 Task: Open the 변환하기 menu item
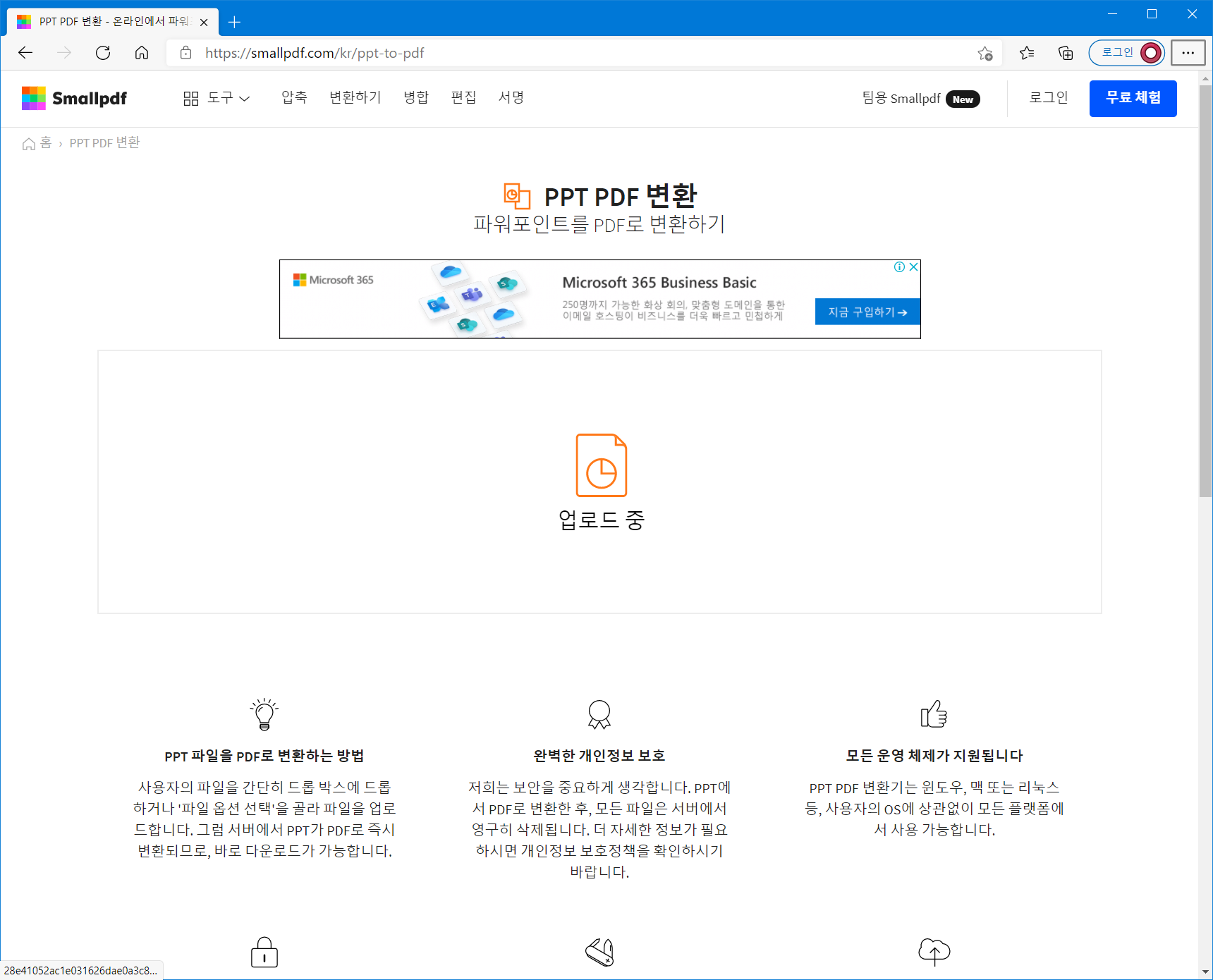coord(355,97)
